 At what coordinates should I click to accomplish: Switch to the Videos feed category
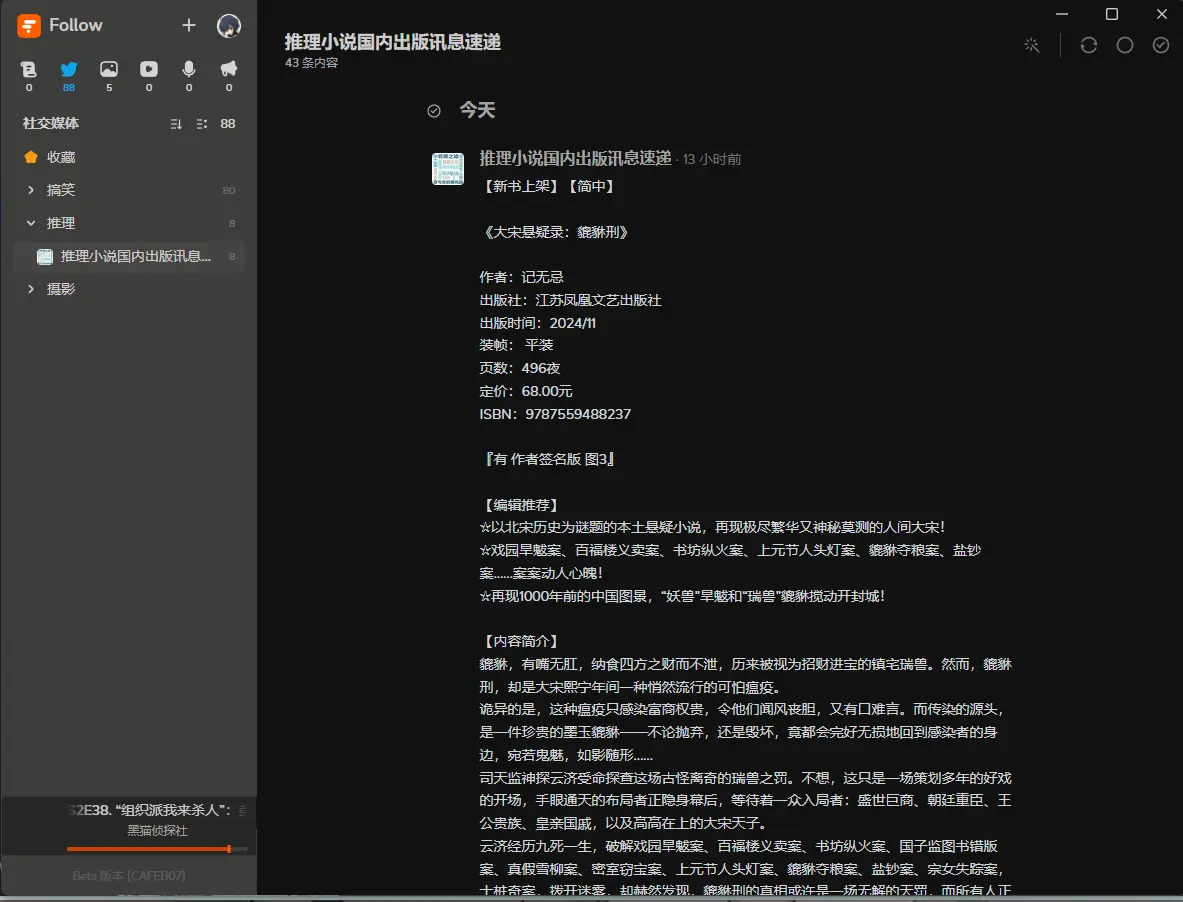[149, 69]
